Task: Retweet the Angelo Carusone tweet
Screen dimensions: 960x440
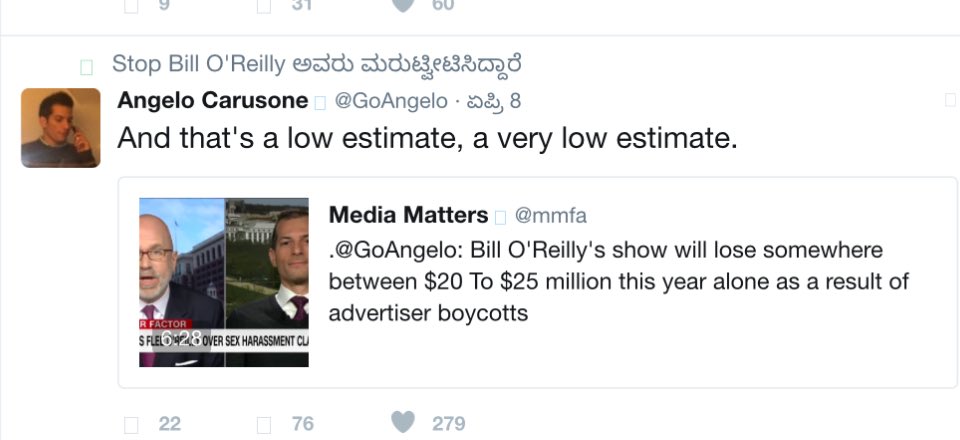Action: point(265,424)
